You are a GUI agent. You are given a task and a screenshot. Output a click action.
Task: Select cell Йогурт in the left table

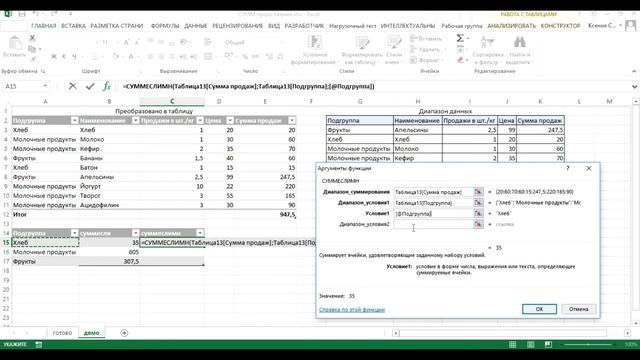109,186
